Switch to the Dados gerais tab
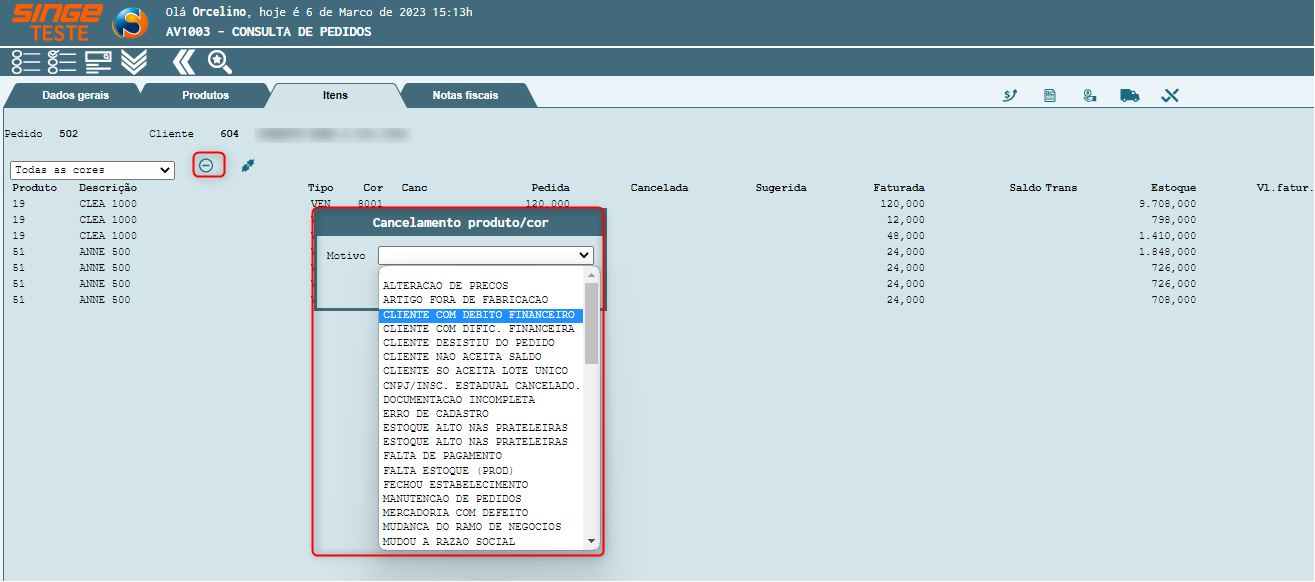Screen dimensions: 1315x582 (x=76, y=95)
